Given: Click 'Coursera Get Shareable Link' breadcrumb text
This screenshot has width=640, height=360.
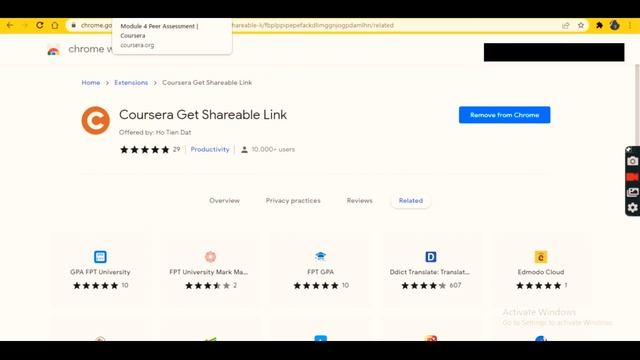Looking at the screenshot, I should point(207,82).
